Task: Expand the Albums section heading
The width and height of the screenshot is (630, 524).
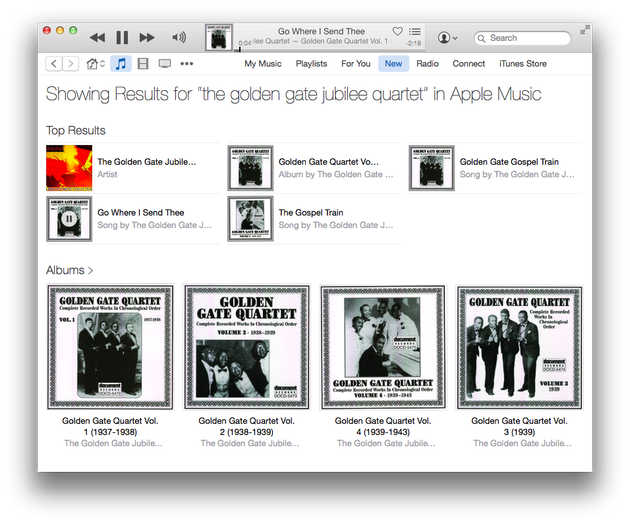Action: (x=69, y=270)
